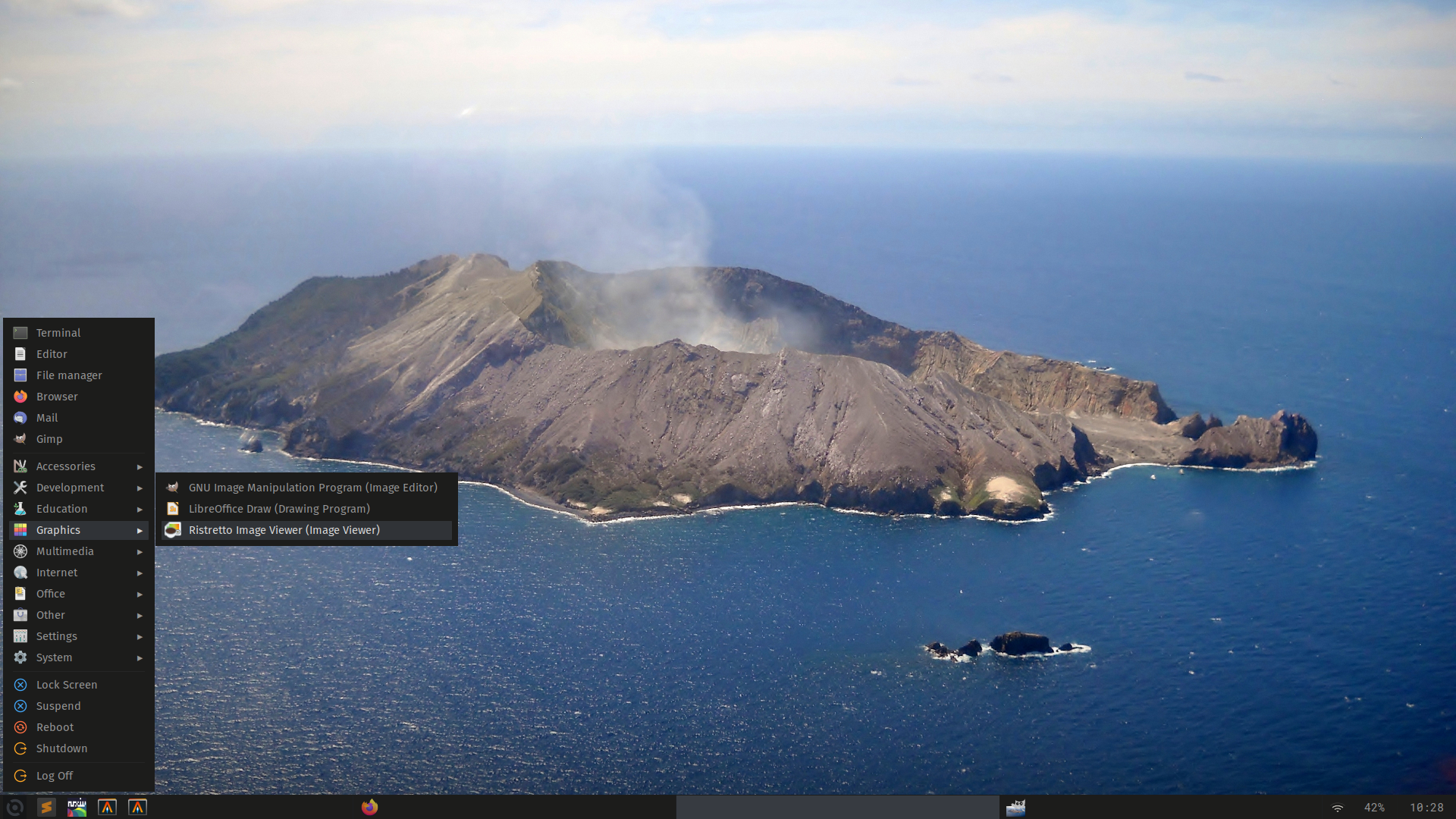Click the 42% battery indicator

click(x=1374, y=808)
